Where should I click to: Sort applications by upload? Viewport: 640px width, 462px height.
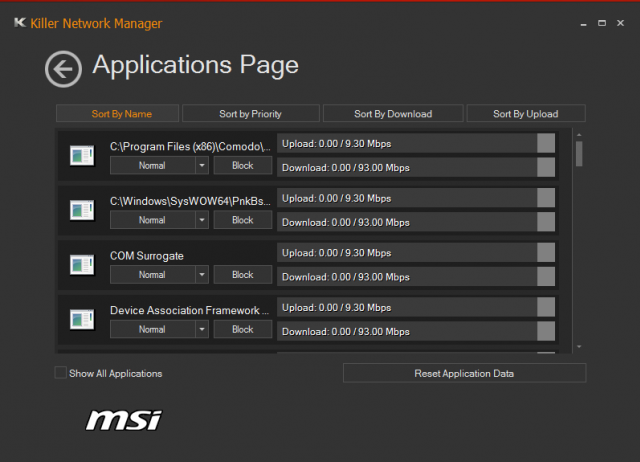click(526, 113)
